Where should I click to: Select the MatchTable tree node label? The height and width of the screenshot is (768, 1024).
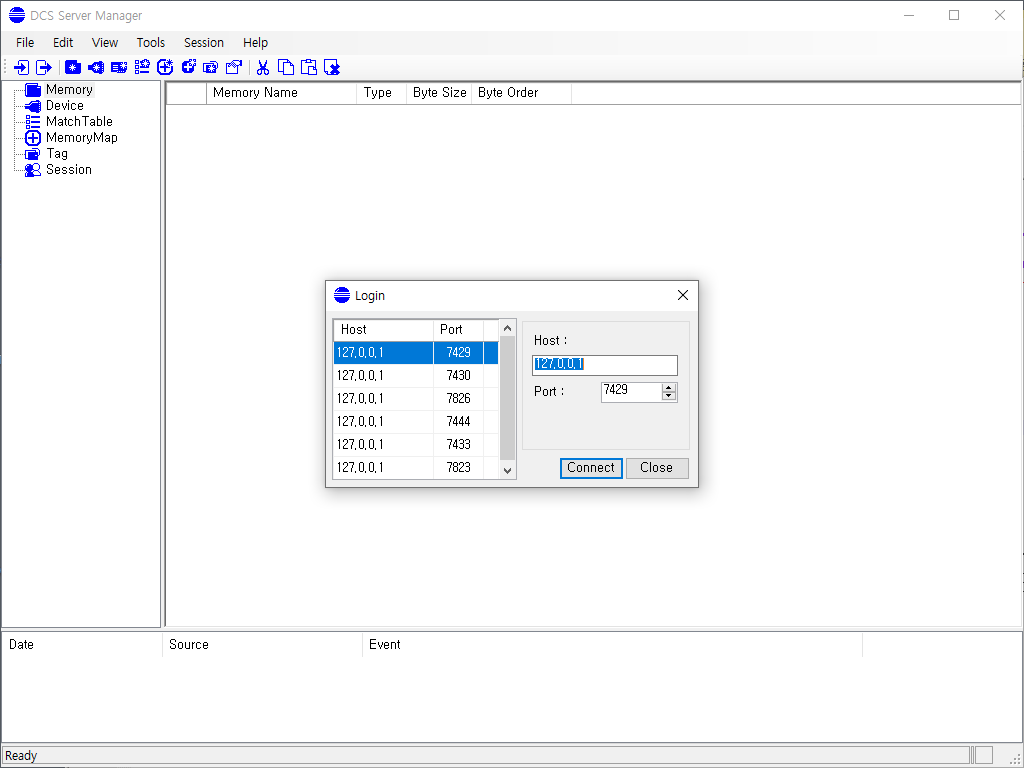(x=79, y=121)
